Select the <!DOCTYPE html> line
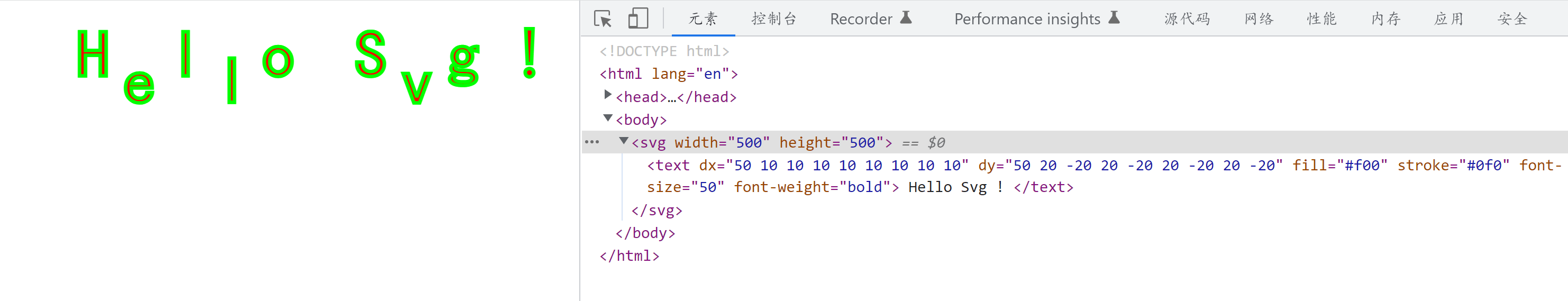Image resolution: width=1568 pixels, height=301 pixels. pyautogui.click(x=664, y=51)
